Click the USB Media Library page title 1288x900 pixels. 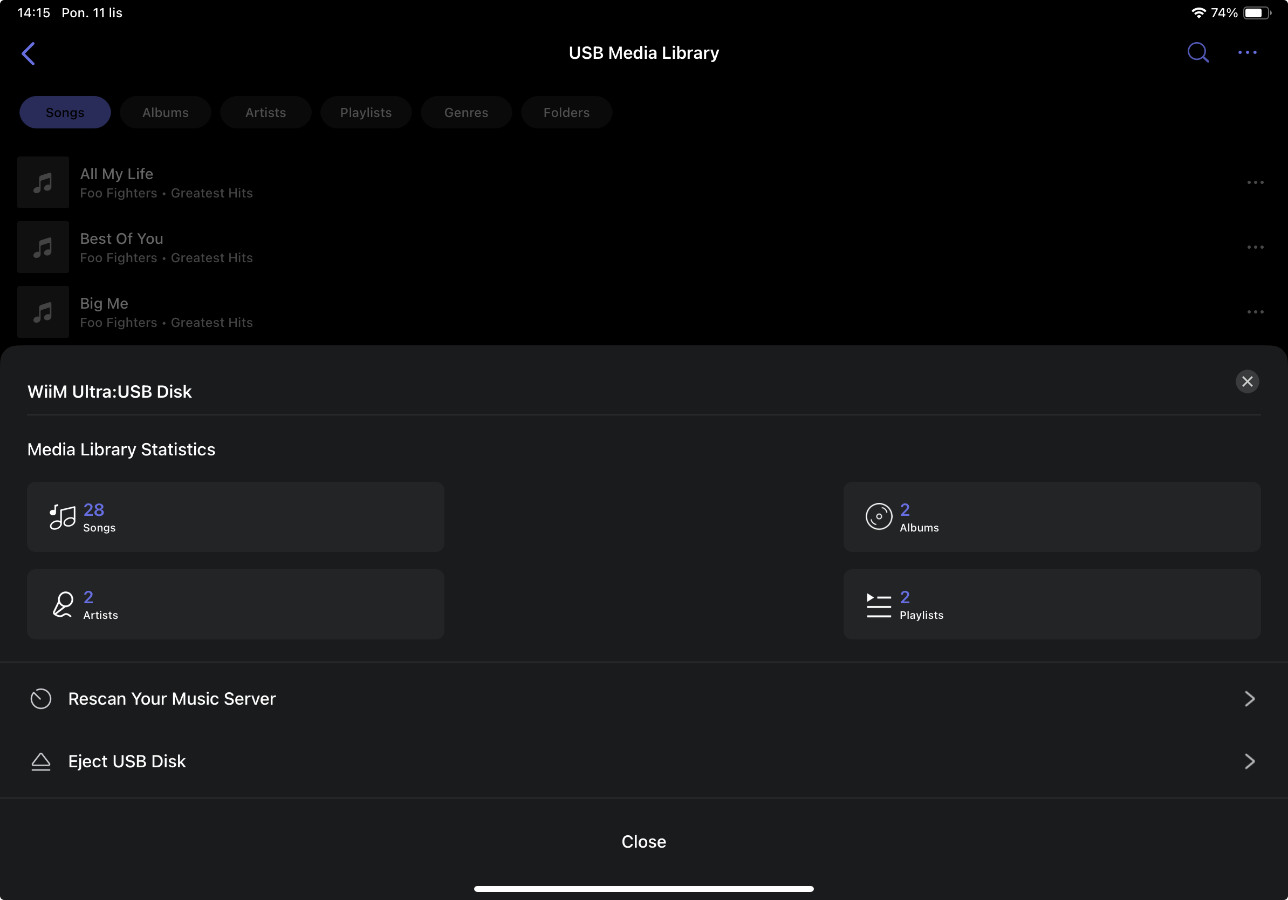click(644, 53)
